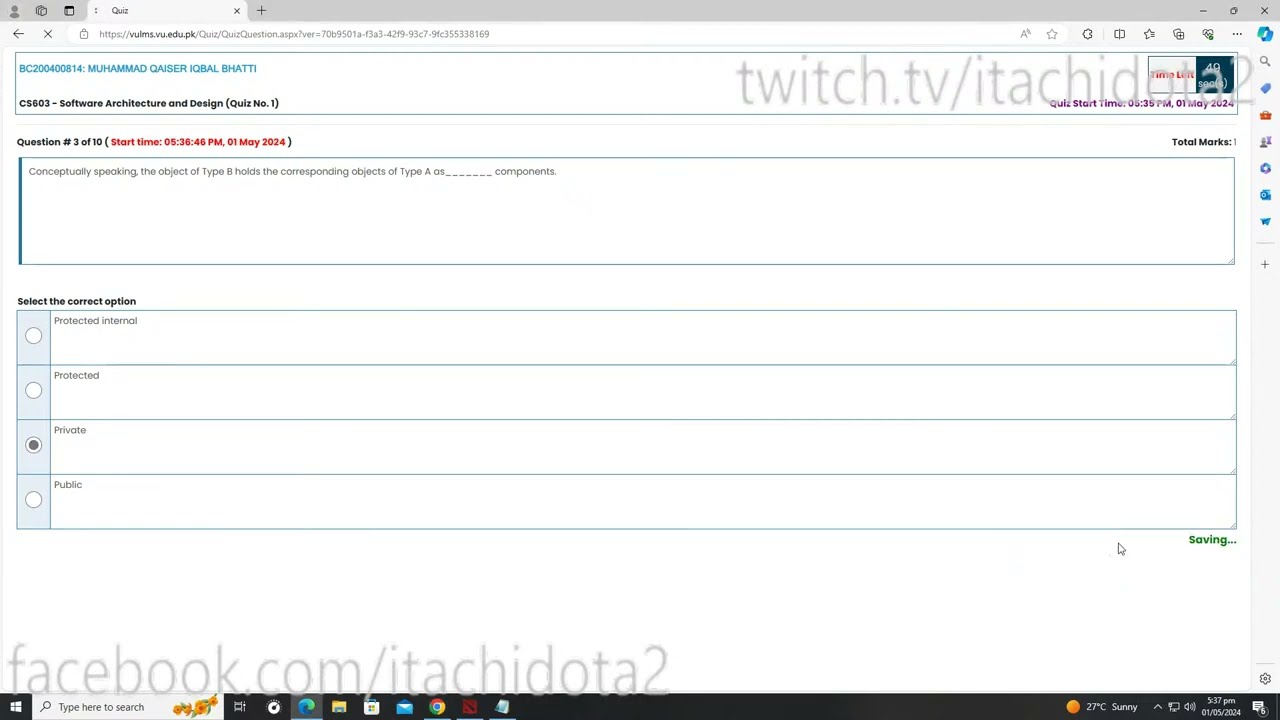Screen dimensions: 1280x720
Task: Open the Workspaces icon in Edge
Action: (x=41, y=11)
